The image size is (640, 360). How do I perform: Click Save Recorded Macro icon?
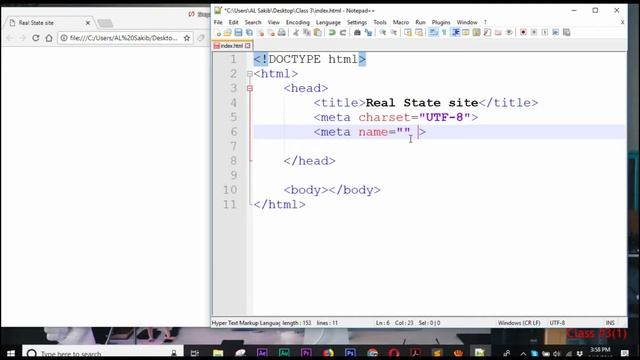tap(567, 33)
